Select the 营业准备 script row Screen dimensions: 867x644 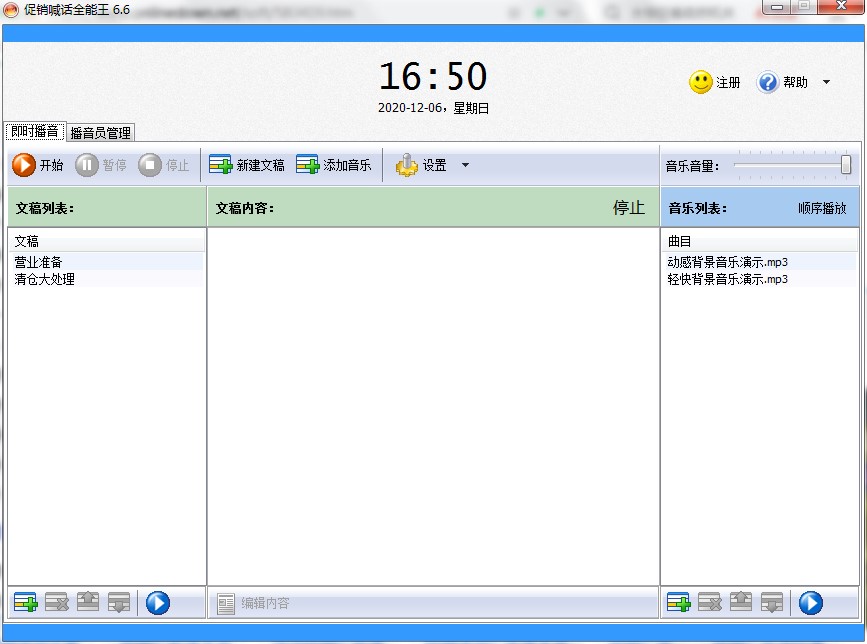(106, 261)
